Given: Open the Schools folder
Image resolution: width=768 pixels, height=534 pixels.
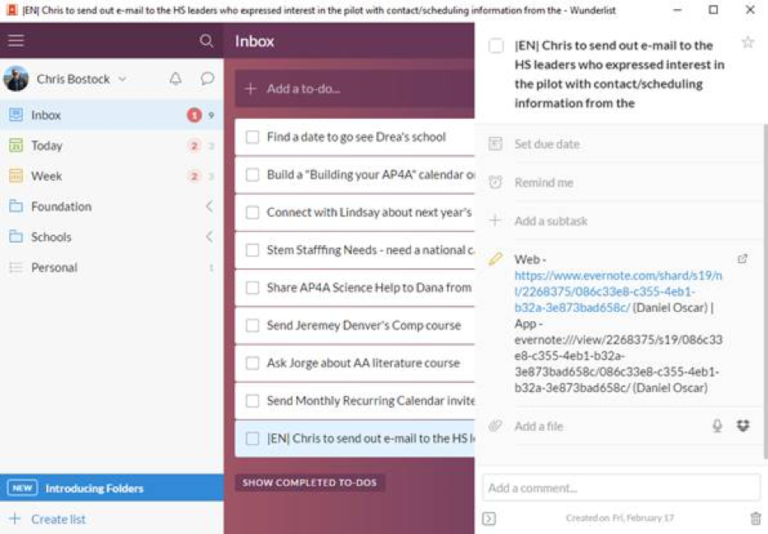Looking at the screenshot, I should (x=112, y=237).
